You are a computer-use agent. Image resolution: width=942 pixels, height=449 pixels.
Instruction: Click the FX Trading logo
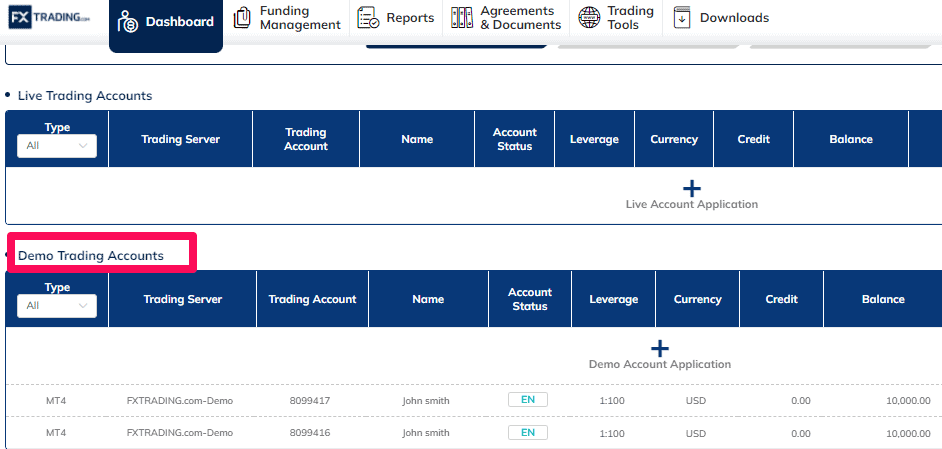[x=49, y=17]
